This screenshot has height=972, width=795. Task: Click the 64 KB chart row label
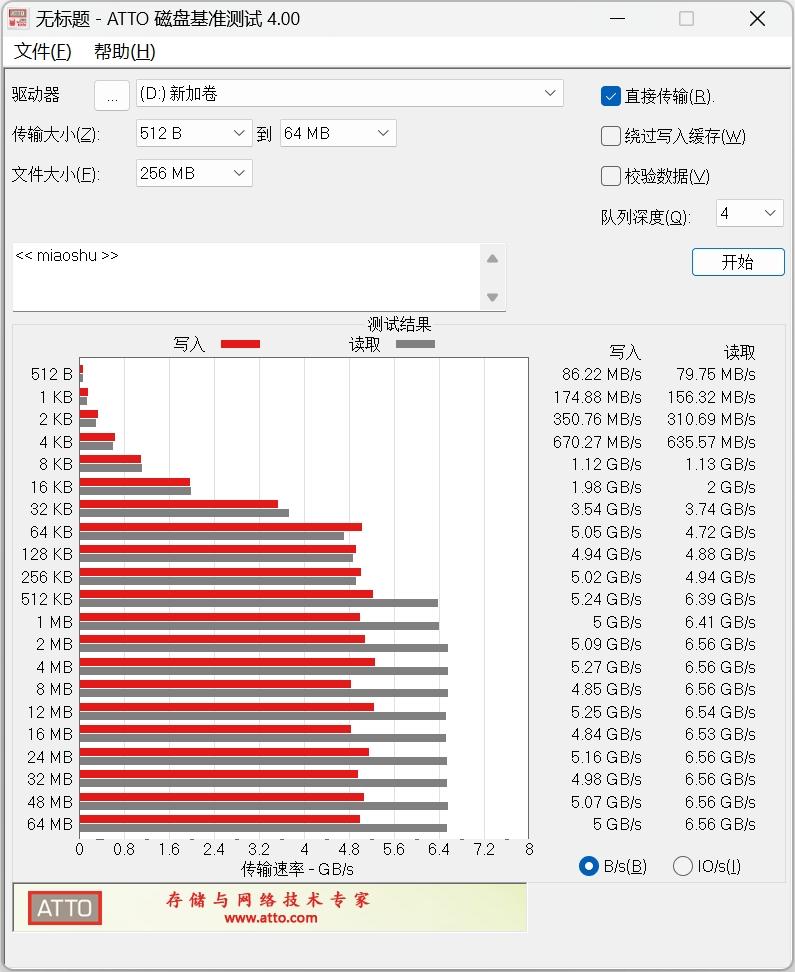pyautogui.click(x=51, y=532)
